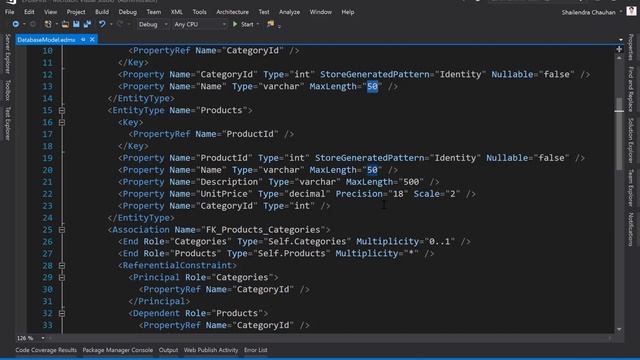The width and height of the screenshot is (640, 360).
Task: Open the Test menu
Action: click(264, 12)
